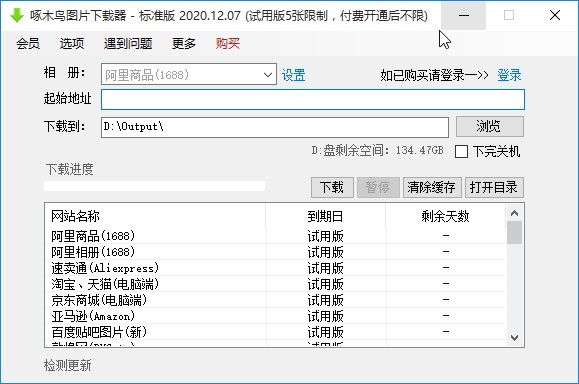This screenshot has width=579, height=384.
Task: Click 试用版 cell in 亚马逊(Amazon) row
Action: click(x=325, y=316)
